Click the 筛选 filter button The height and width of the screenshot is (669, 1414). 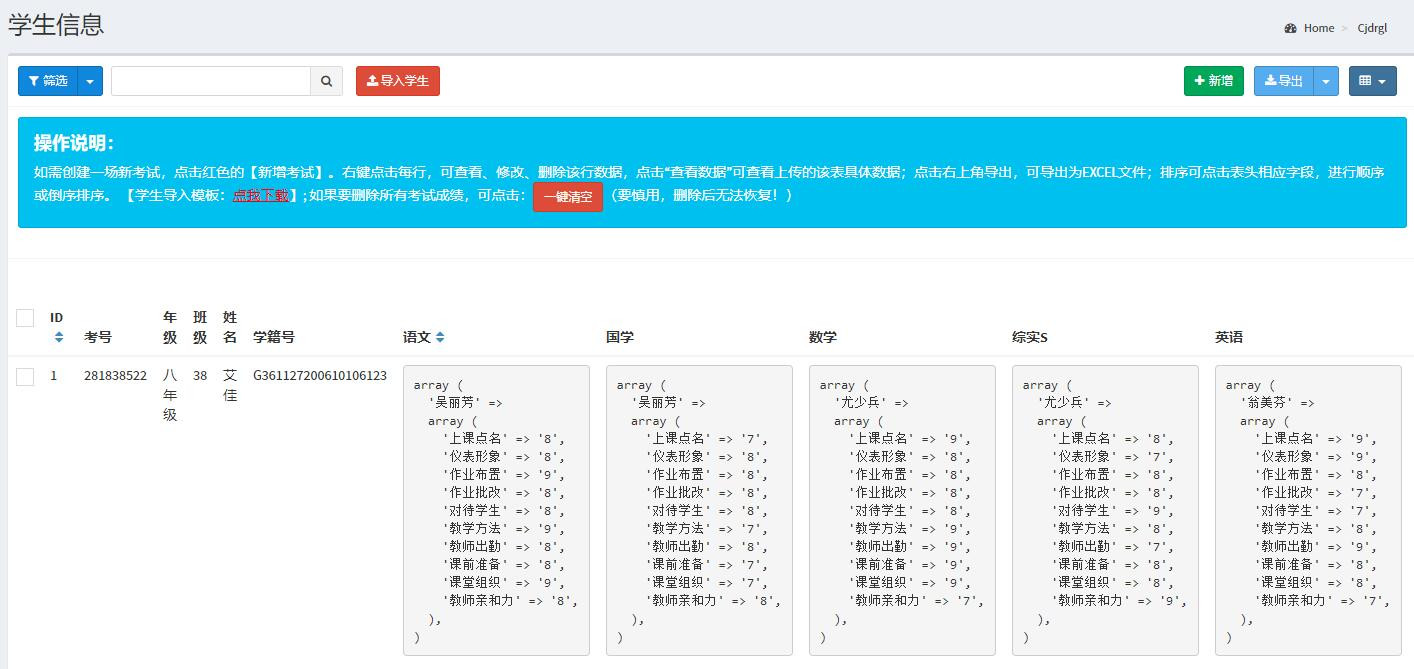point(48,81)
